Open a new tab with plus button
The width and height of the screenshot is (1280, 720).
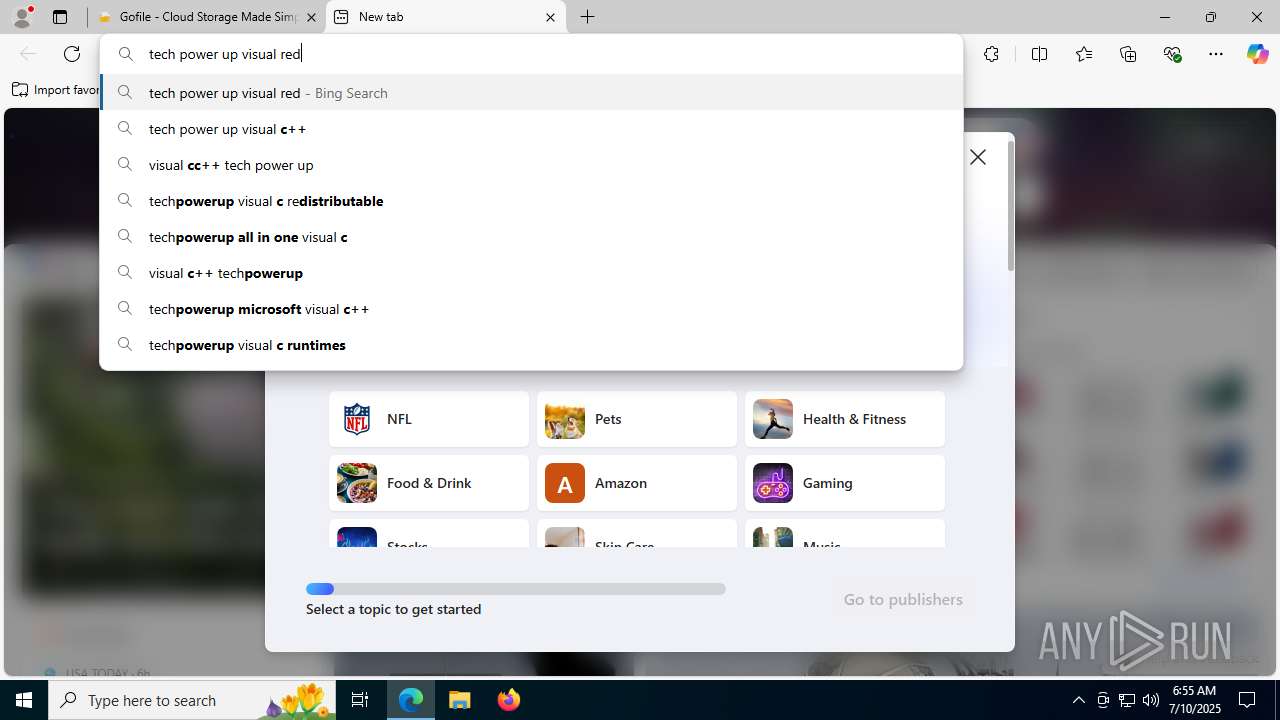tap(588, 17)
